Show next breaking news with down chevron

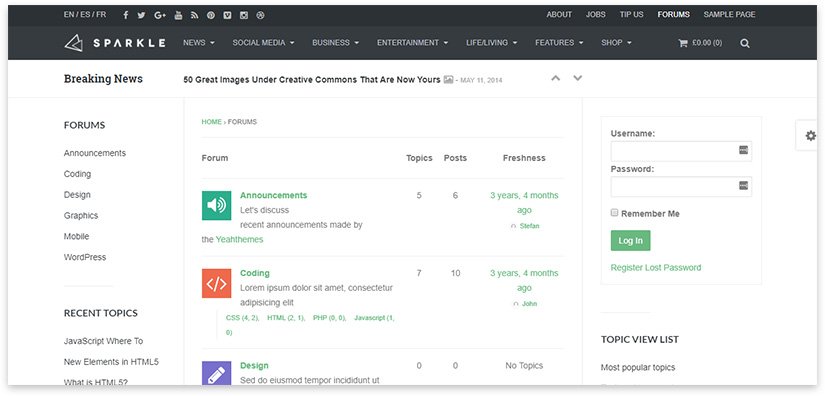coord(578,78)
